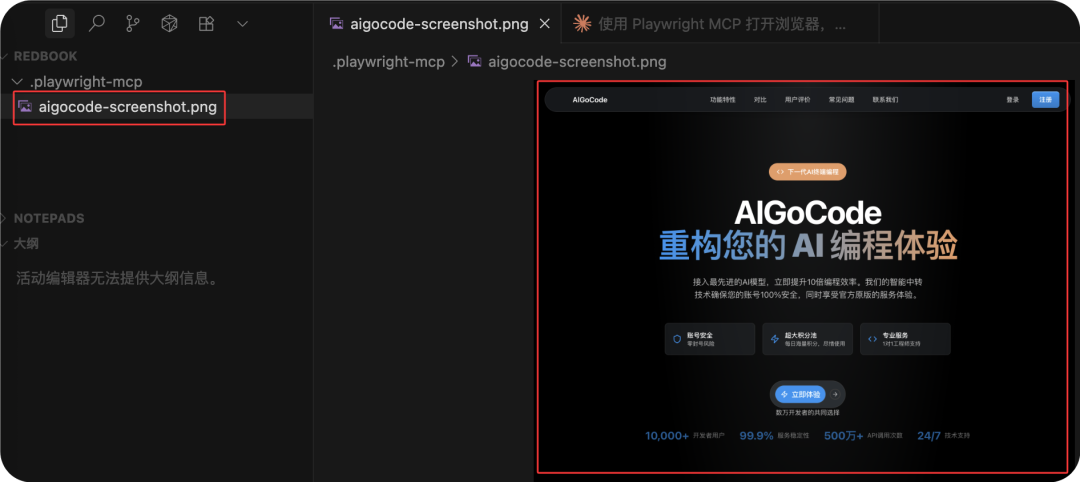Click .playwright-mcp in the breadcrumb

(x=388, y=62)
